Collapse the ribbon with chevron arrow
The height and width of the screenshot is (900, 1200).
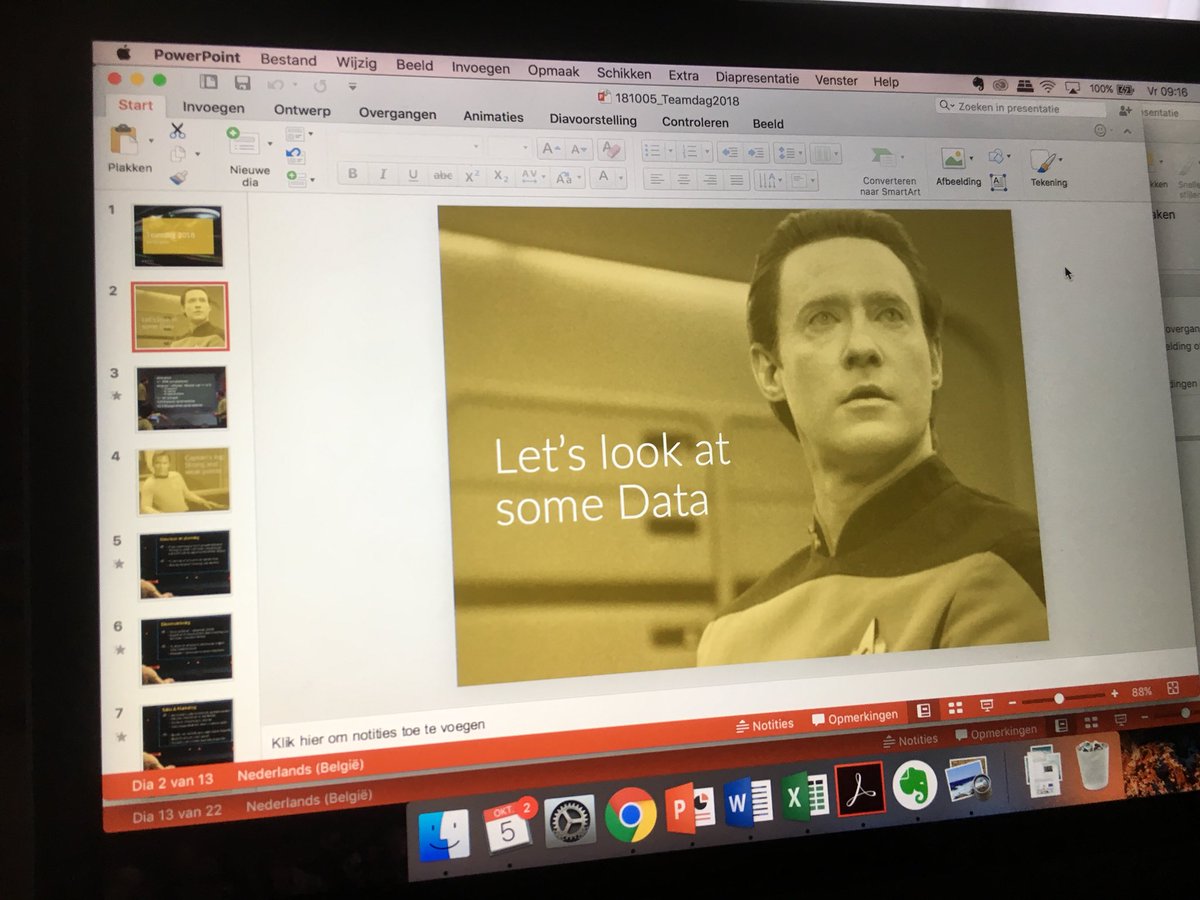pyautogui.click(x=1128, y=131)
